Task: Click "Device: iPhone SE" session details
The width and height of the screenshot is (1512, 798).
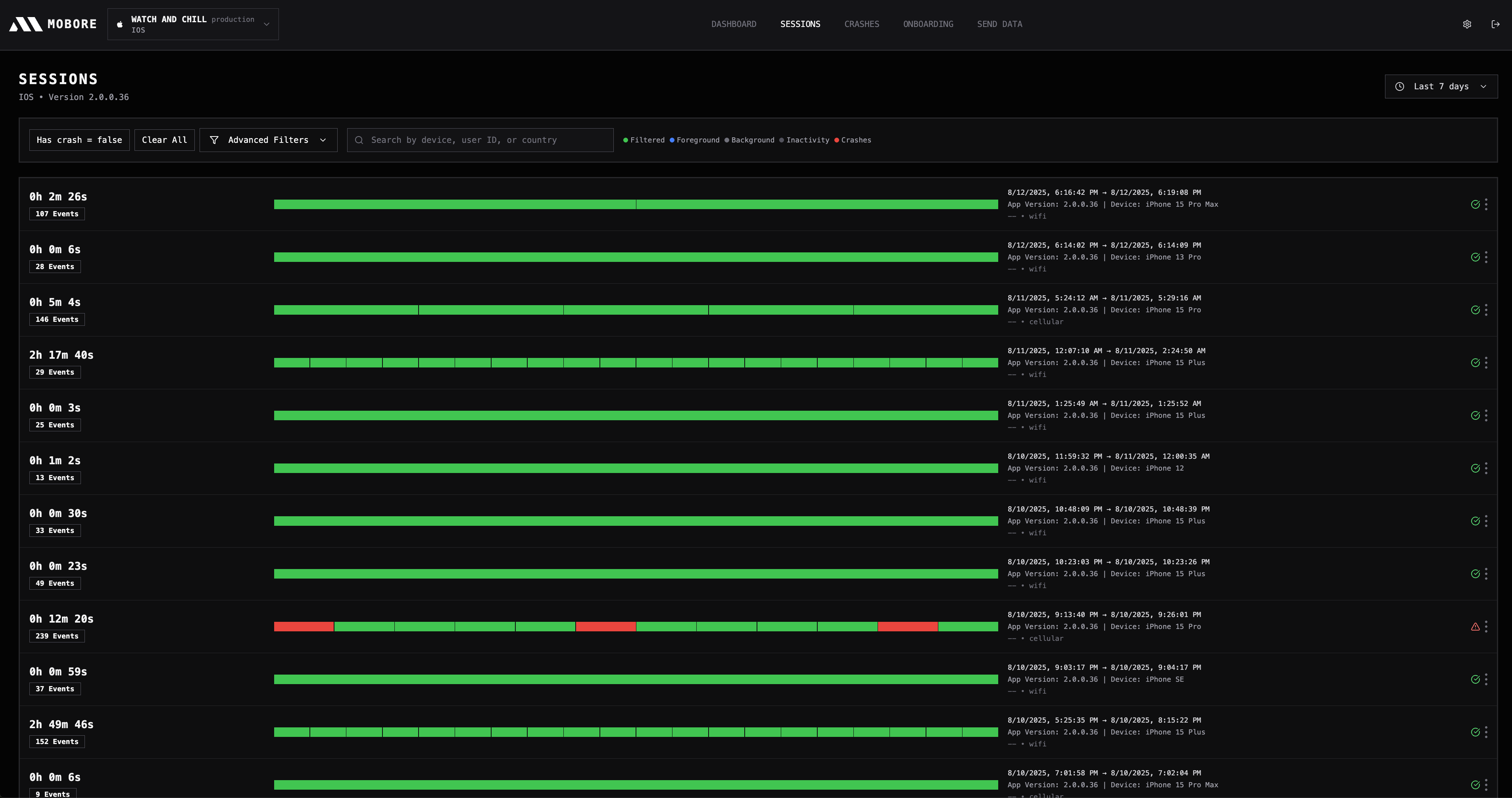Action: (1147, 679)
